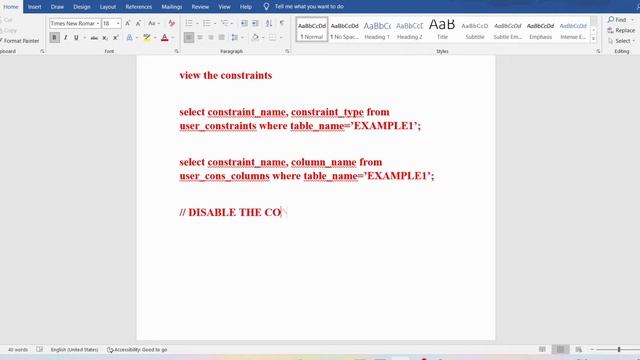Image resolution: width=640 pixels, height=360 pixels.
Task: Open word count in status bar
Action: pos(18,349)
